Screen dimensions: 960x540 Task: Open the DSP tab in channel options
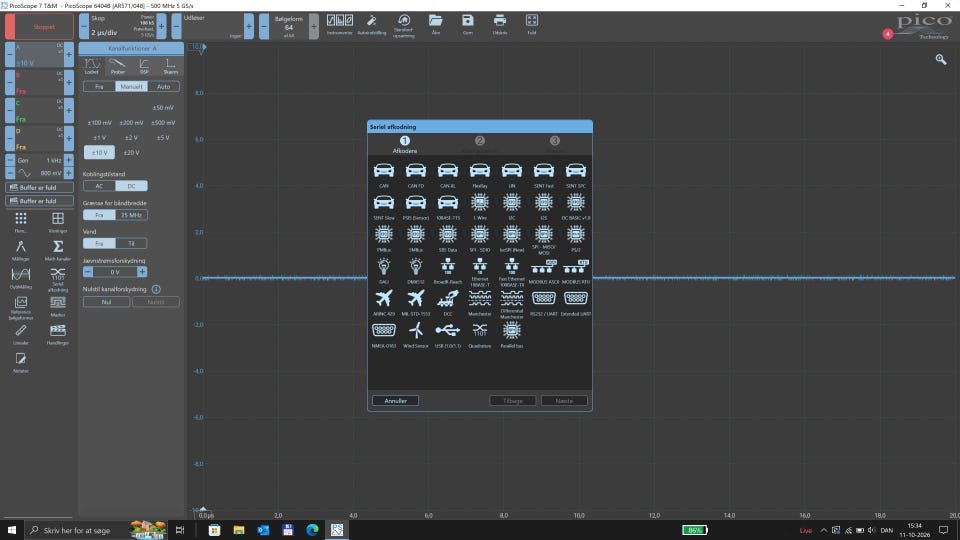tap(144, 66)
